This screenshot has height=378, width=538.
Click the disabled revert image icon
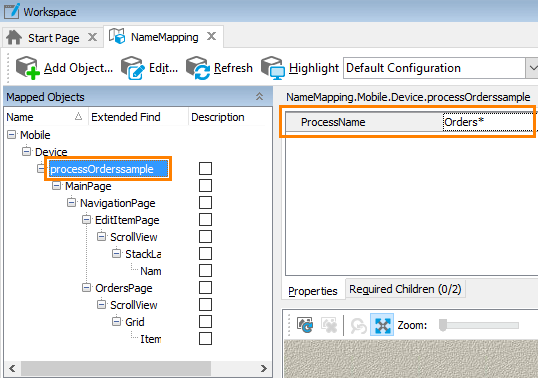(359, 325)
